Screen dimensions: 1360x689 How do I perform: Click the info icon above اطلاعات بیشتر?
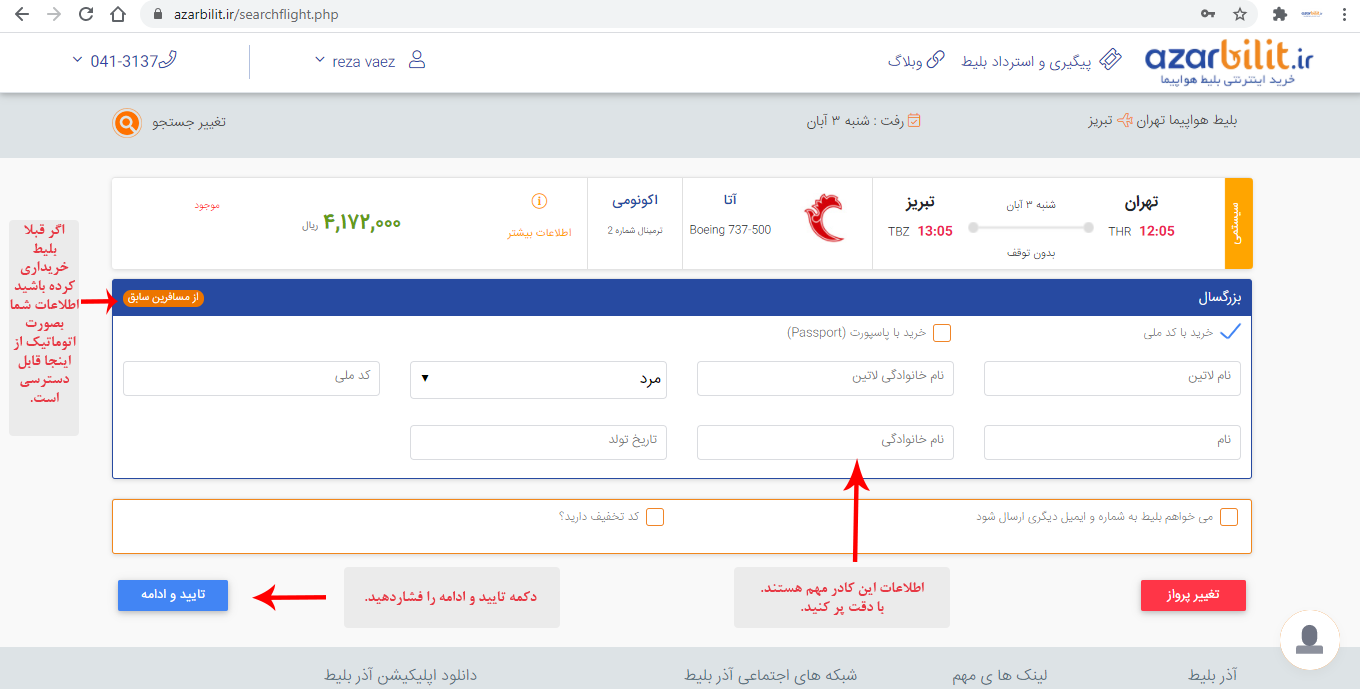click(539, 202)
